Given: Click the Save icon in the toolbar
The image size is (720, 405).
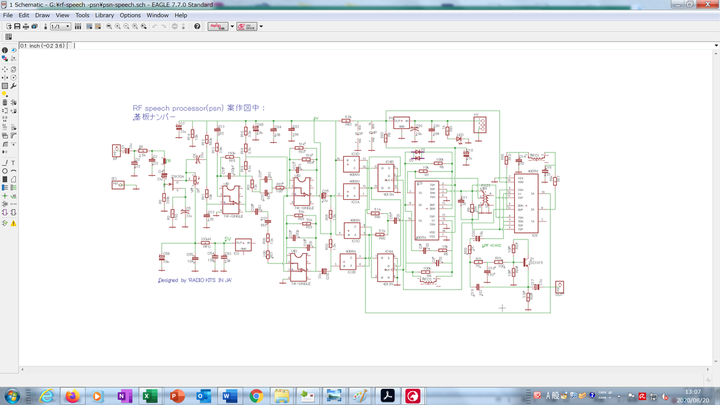Looking at the screenshot, I should pos(18,26).
